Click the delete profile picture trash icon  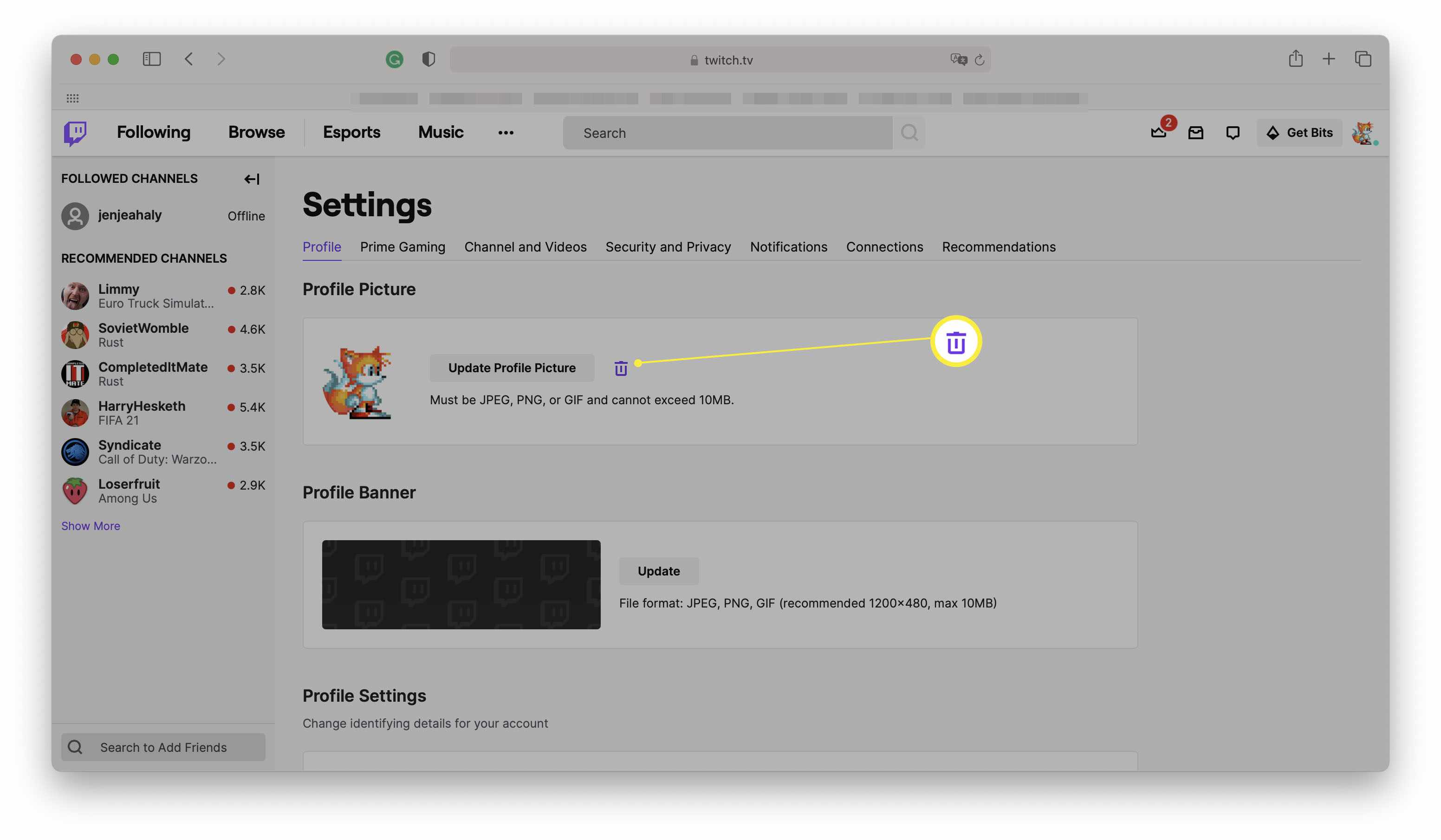pos(620,367)
